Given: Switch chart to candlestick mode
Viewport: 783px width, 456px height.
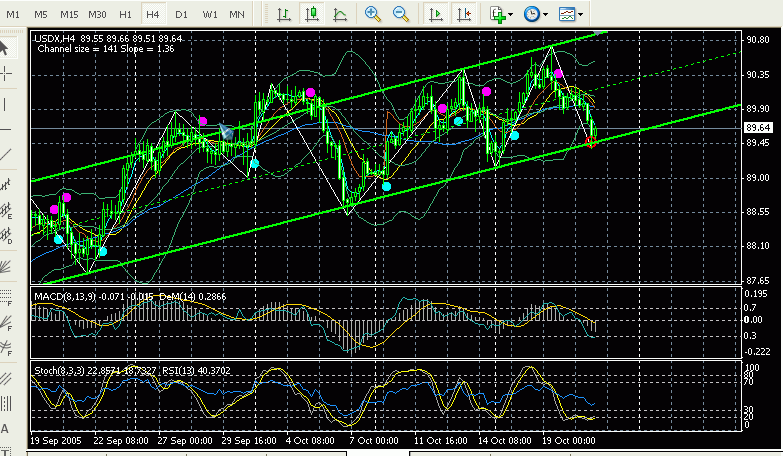Looking at the screenshot, I should (x=312, y=14).
